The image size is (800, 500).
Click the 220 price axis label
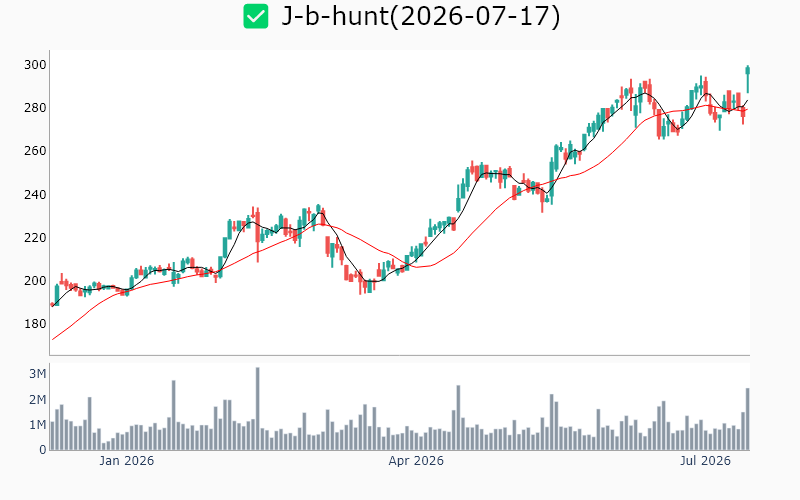coord(35,238)
